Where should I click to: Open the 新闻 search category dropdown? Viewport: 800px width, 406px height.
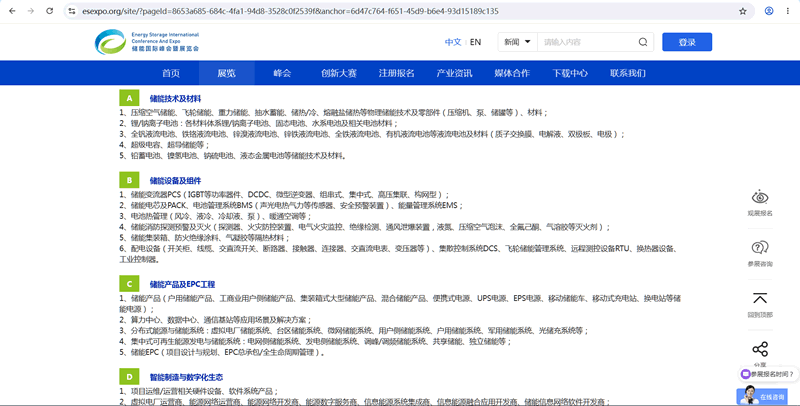(x=517, y=42)
